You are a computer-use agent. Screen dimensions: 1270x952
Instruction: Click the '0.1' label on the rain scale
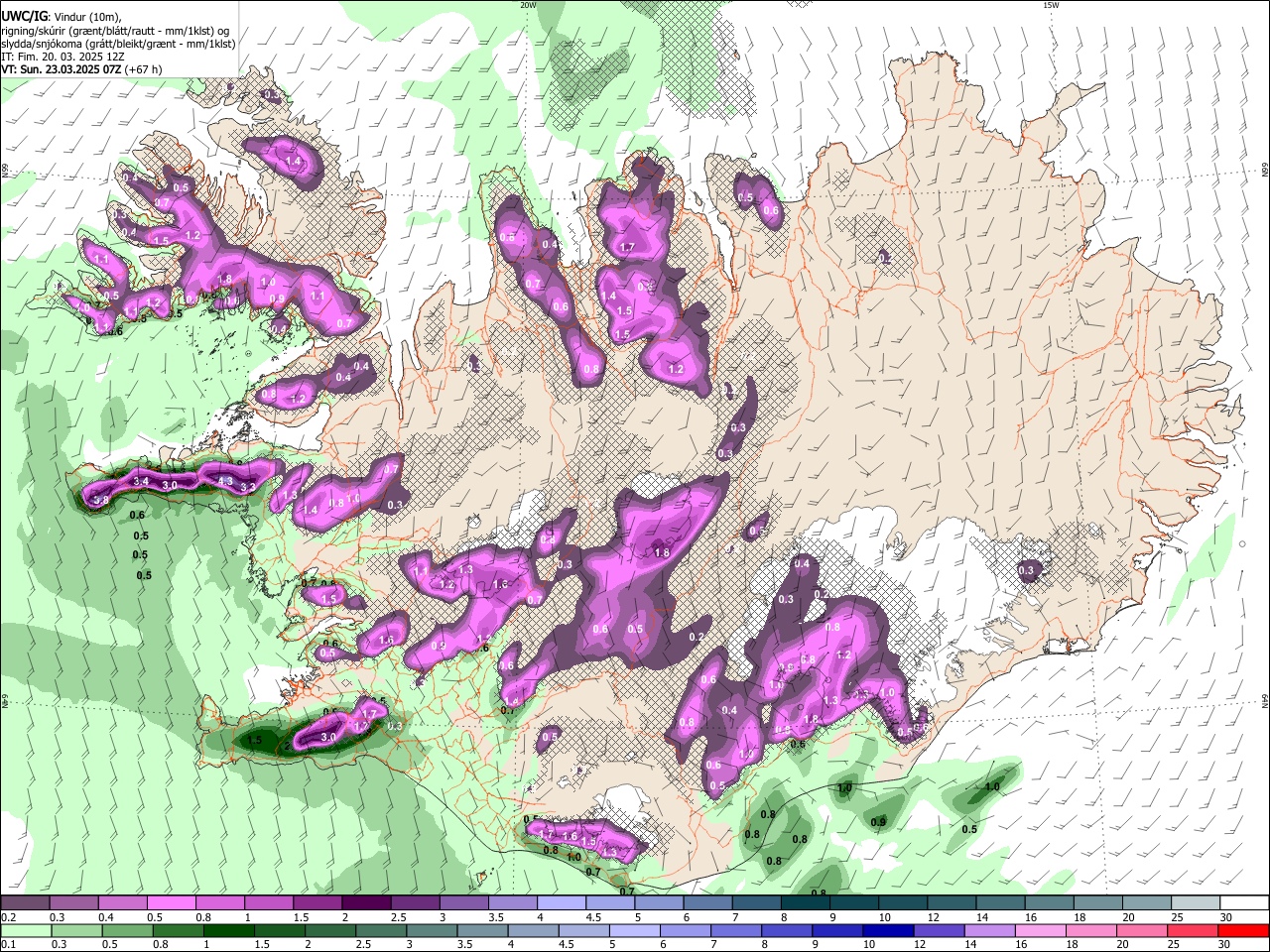click(x=8, y=945)
